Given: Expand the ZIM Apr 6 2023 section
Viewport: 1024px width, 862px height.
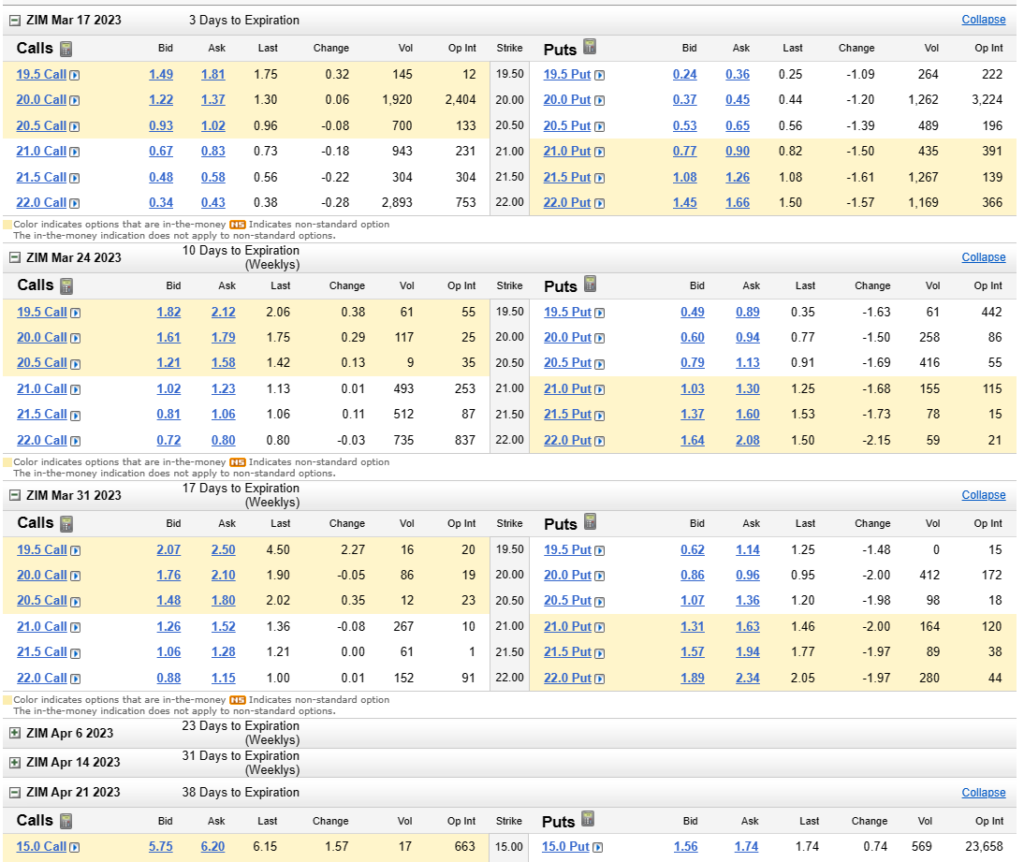Looking at the screenshot, I should [x=14, y=733].
